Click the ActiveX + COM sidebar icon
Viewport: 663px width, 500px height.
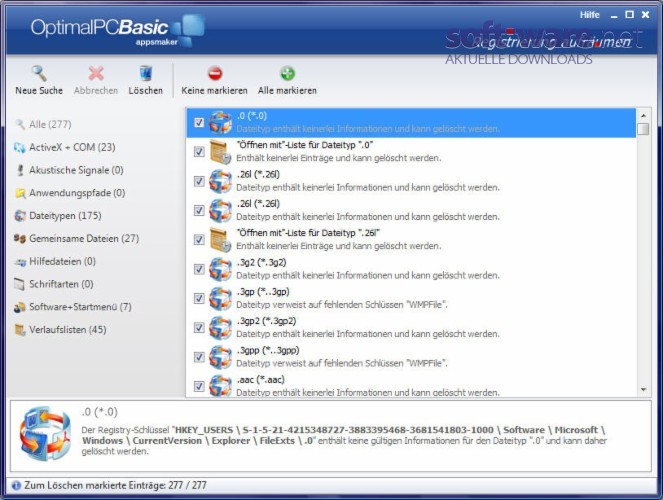coord(19,148)
